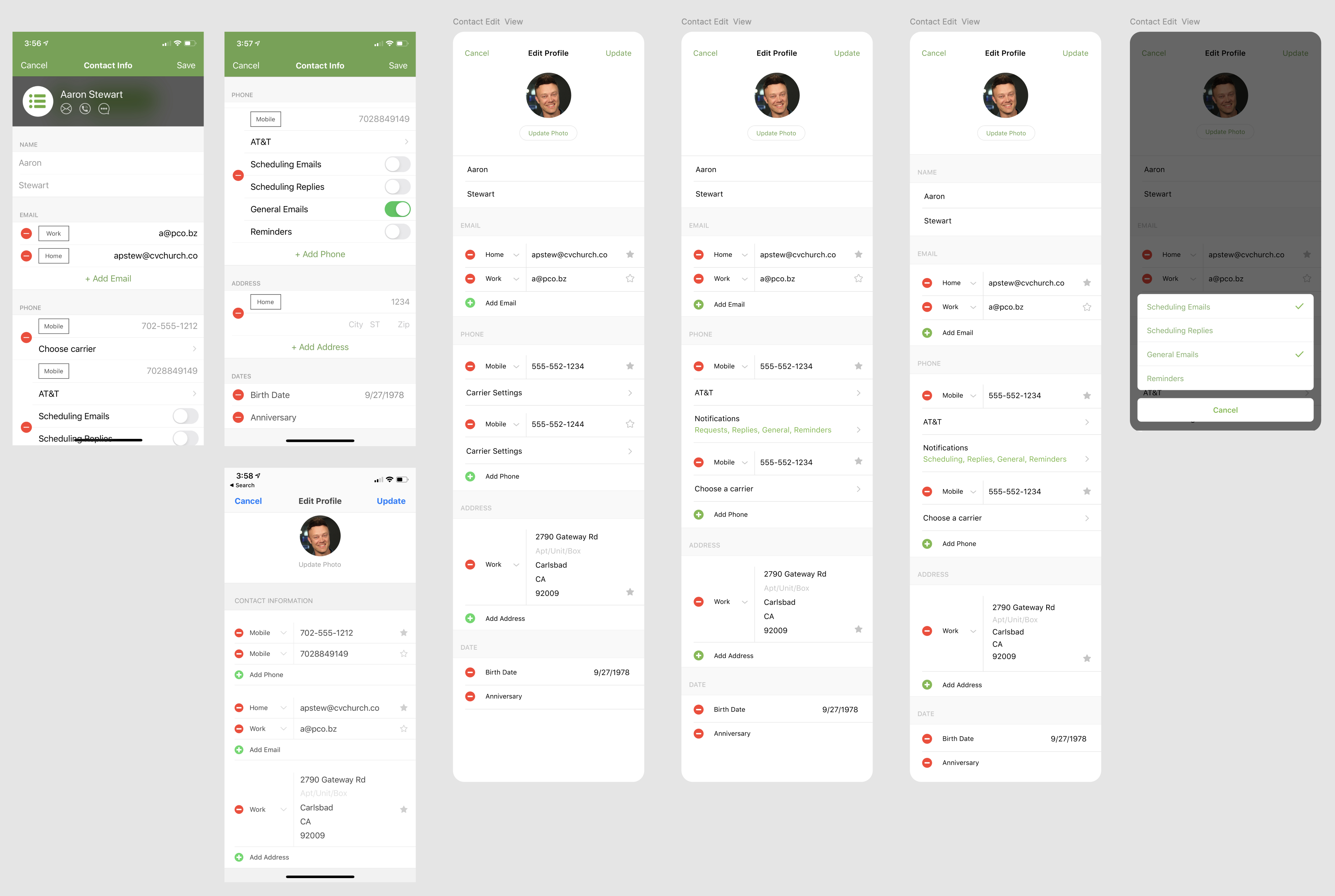1335x896 pixels.
Task: Delete the Home 1234 address in 3:57 screen
Action: click(x=238, y=313)
